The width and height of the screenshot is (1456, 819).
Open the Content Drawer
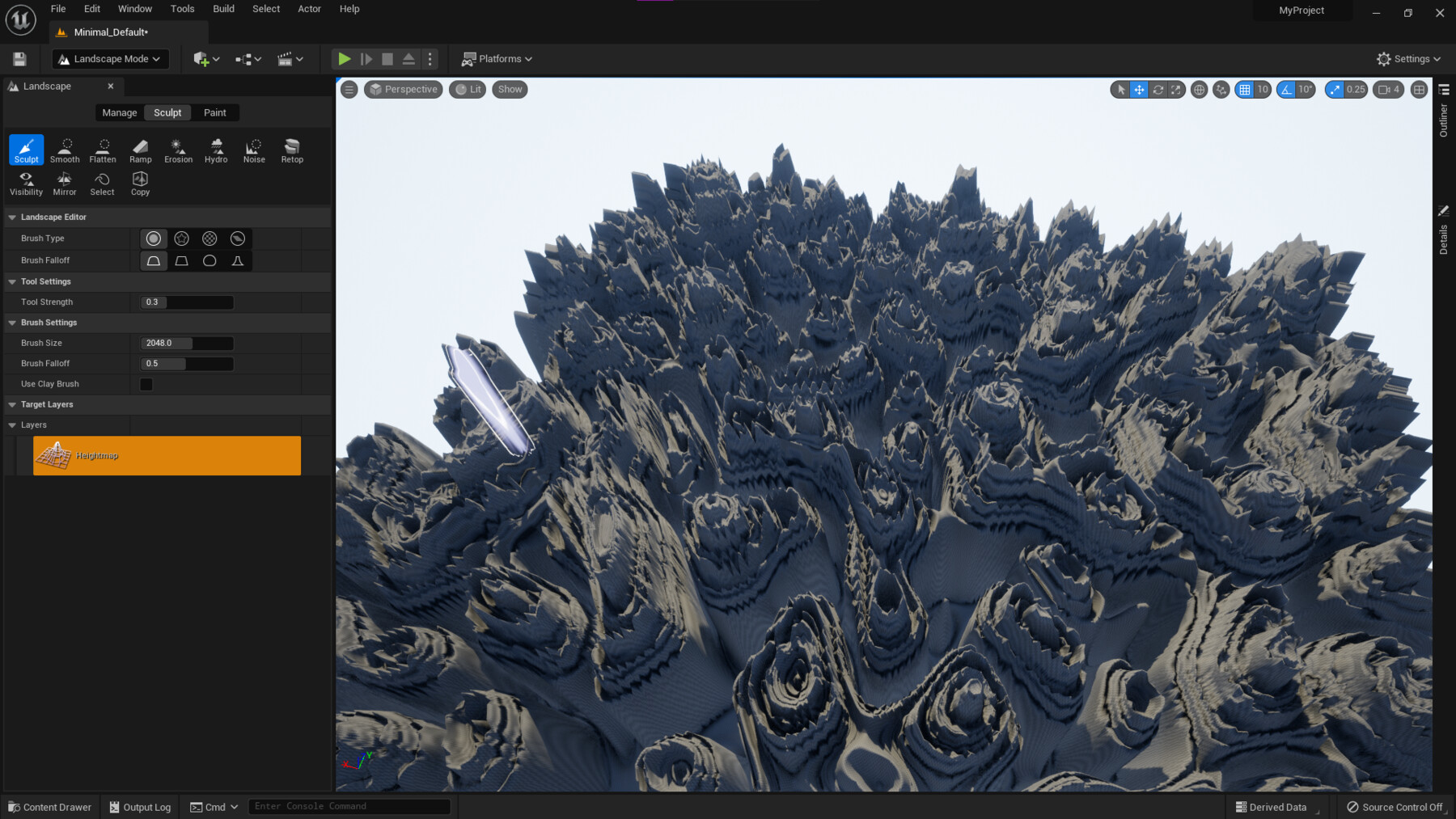click(50, 806)
